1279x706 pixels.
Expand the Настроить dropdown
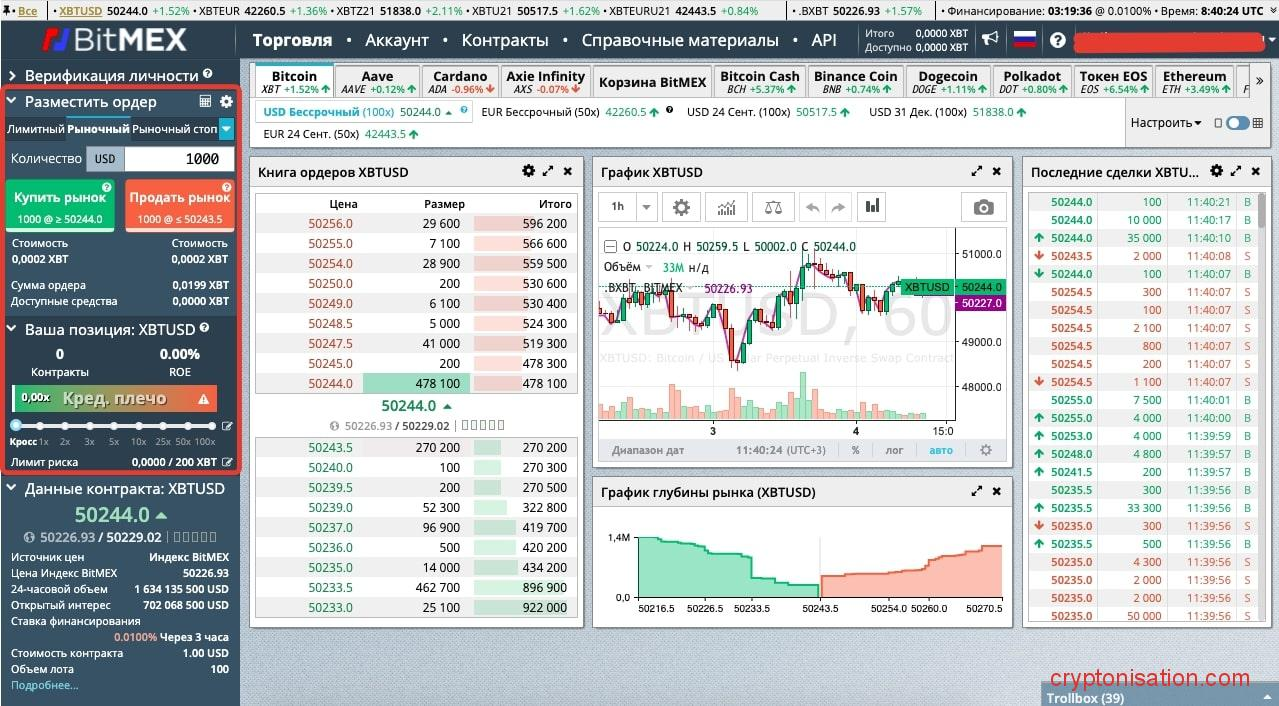click(1166, 123)
